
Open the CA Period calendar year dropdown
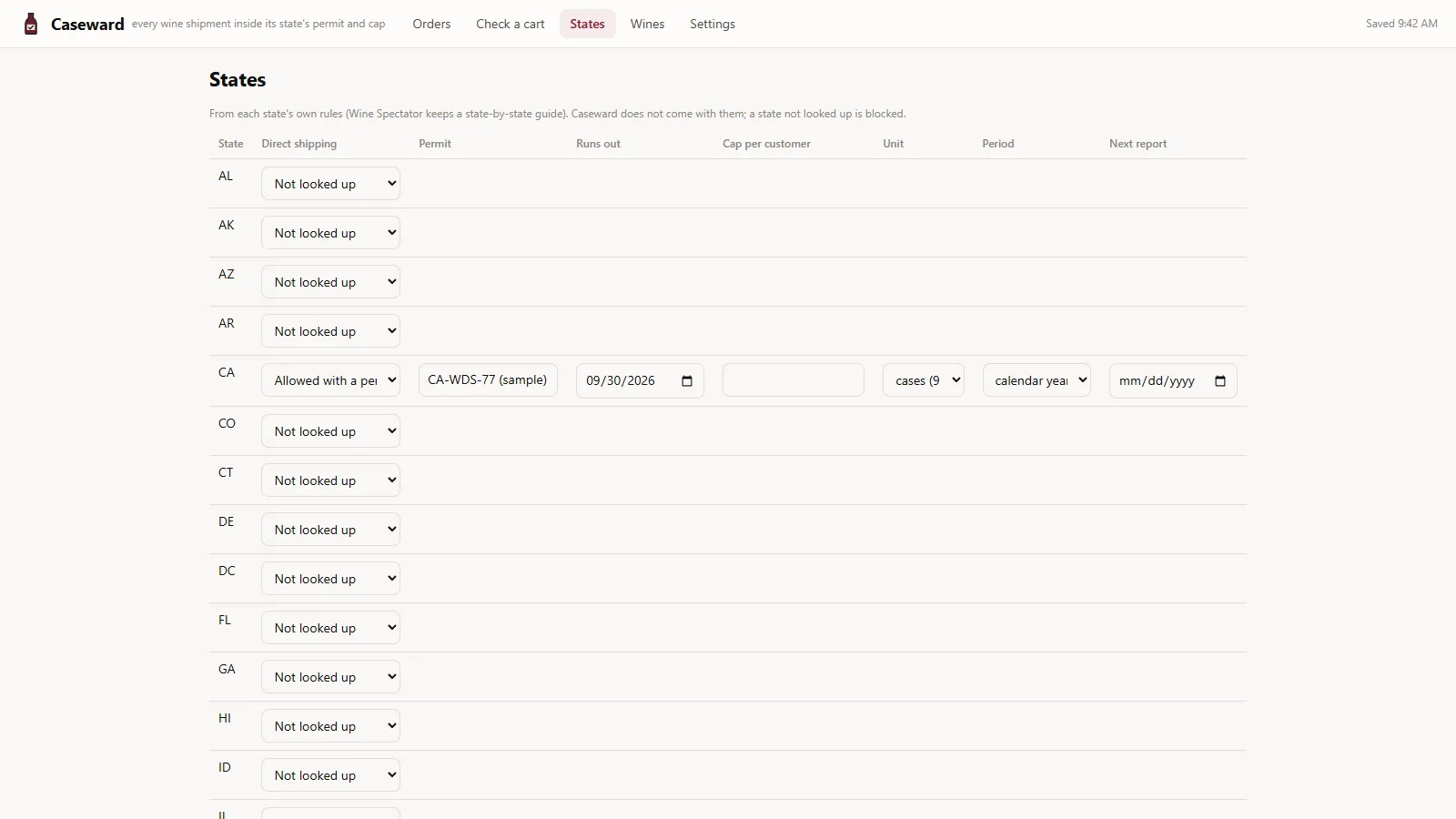point(1036,380)
